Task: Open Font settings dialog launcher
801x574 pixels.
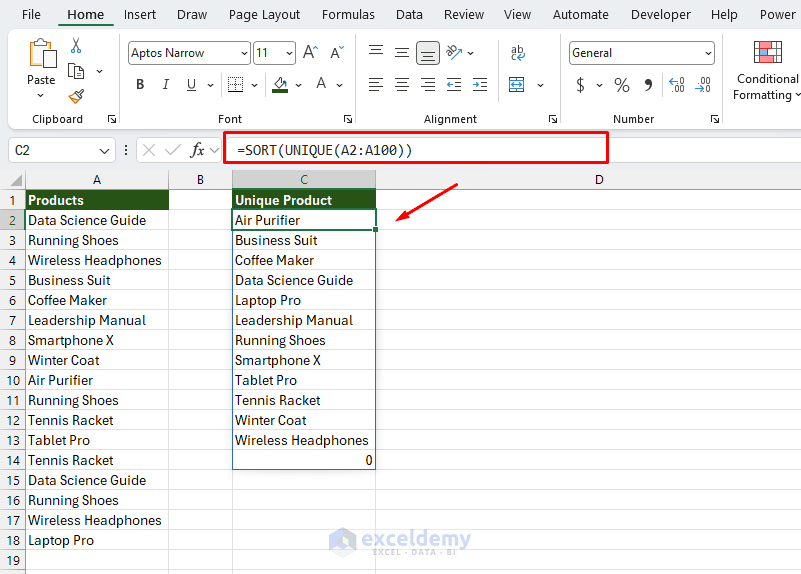Action: coord(348,119)
